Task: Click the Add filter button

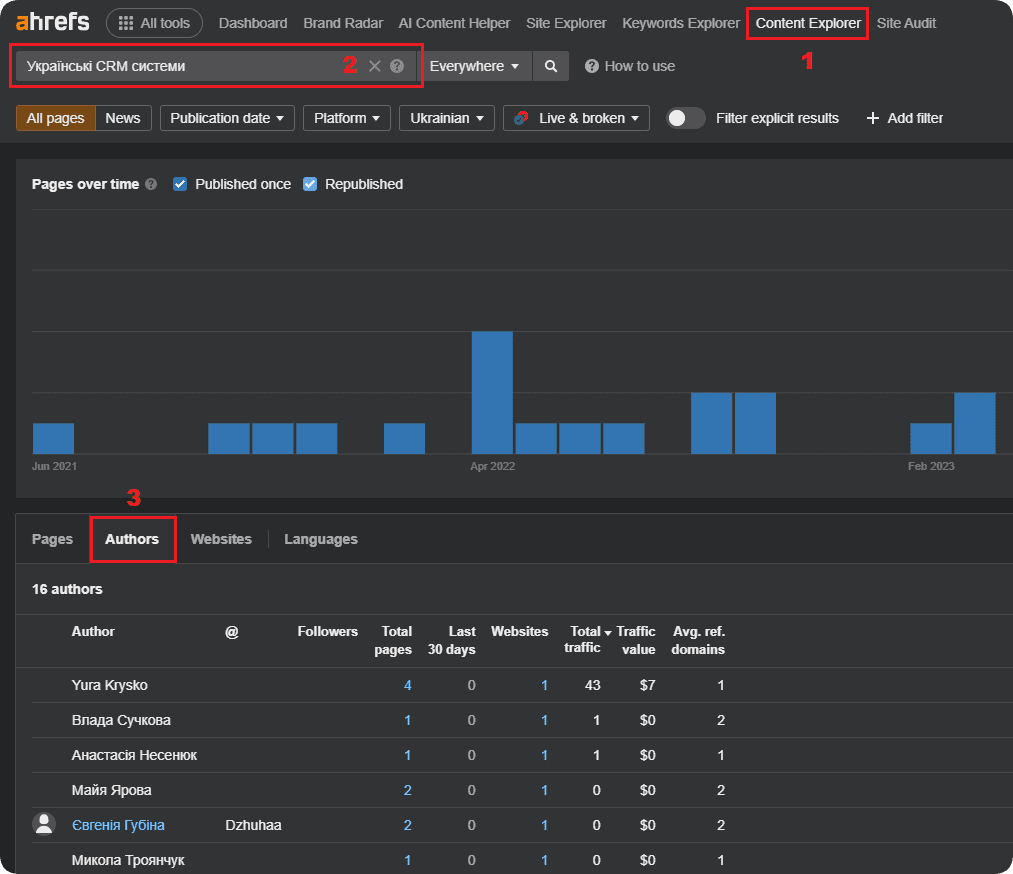Action: click(904, 118)
